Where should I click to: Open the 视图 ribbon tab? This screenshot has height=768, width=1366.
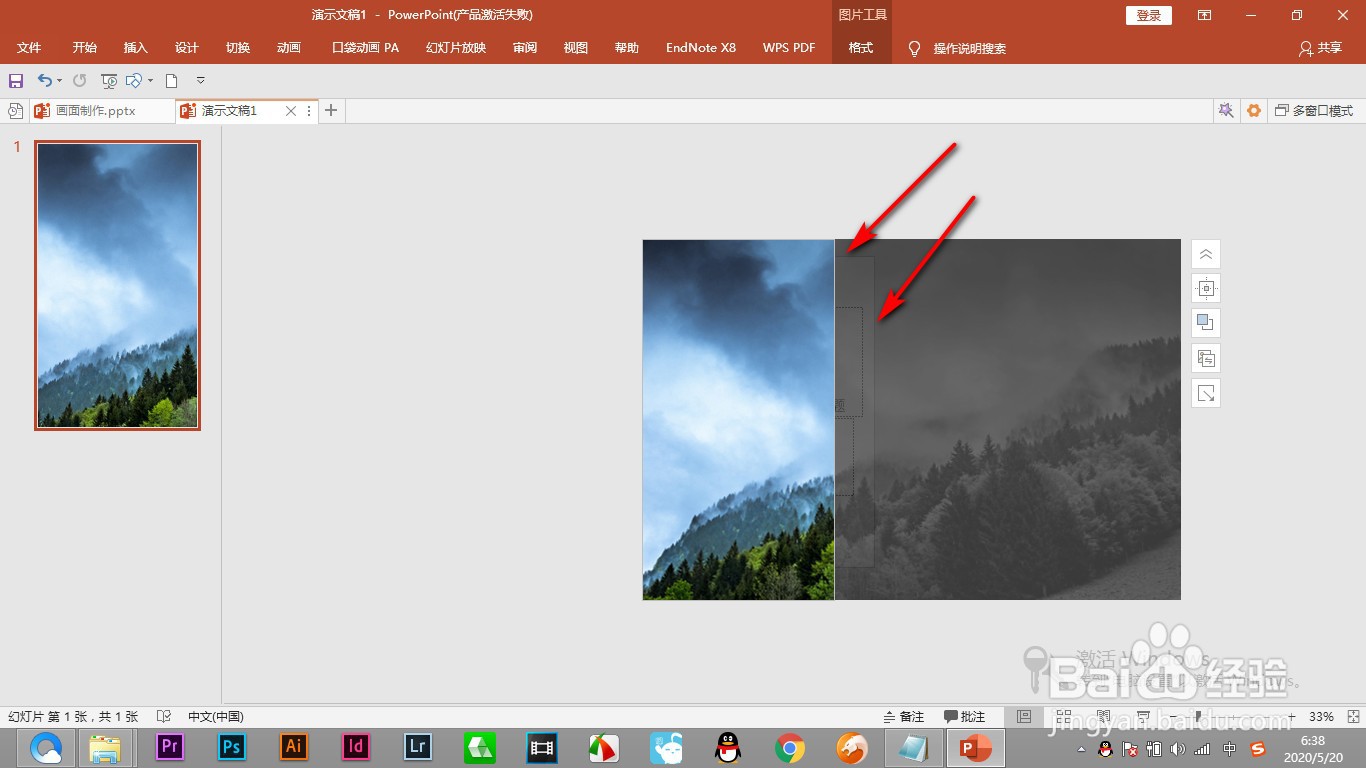pyautogui.click(x=576, y=48)
